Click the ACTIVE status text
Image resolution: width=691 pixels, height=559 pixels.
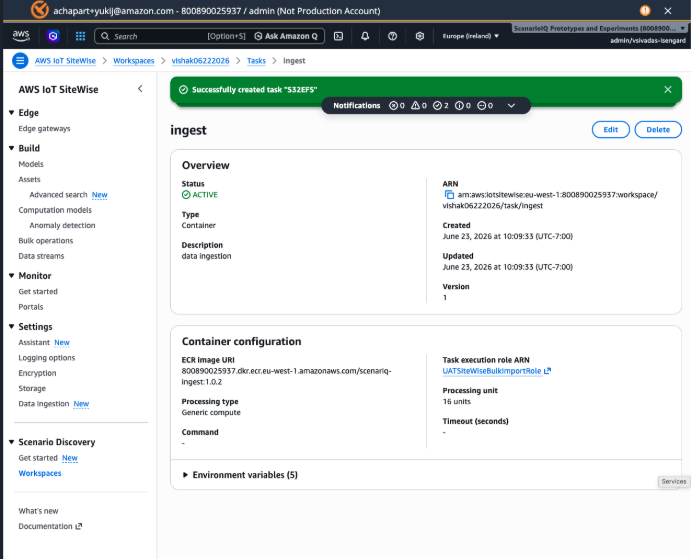(205, 195)
